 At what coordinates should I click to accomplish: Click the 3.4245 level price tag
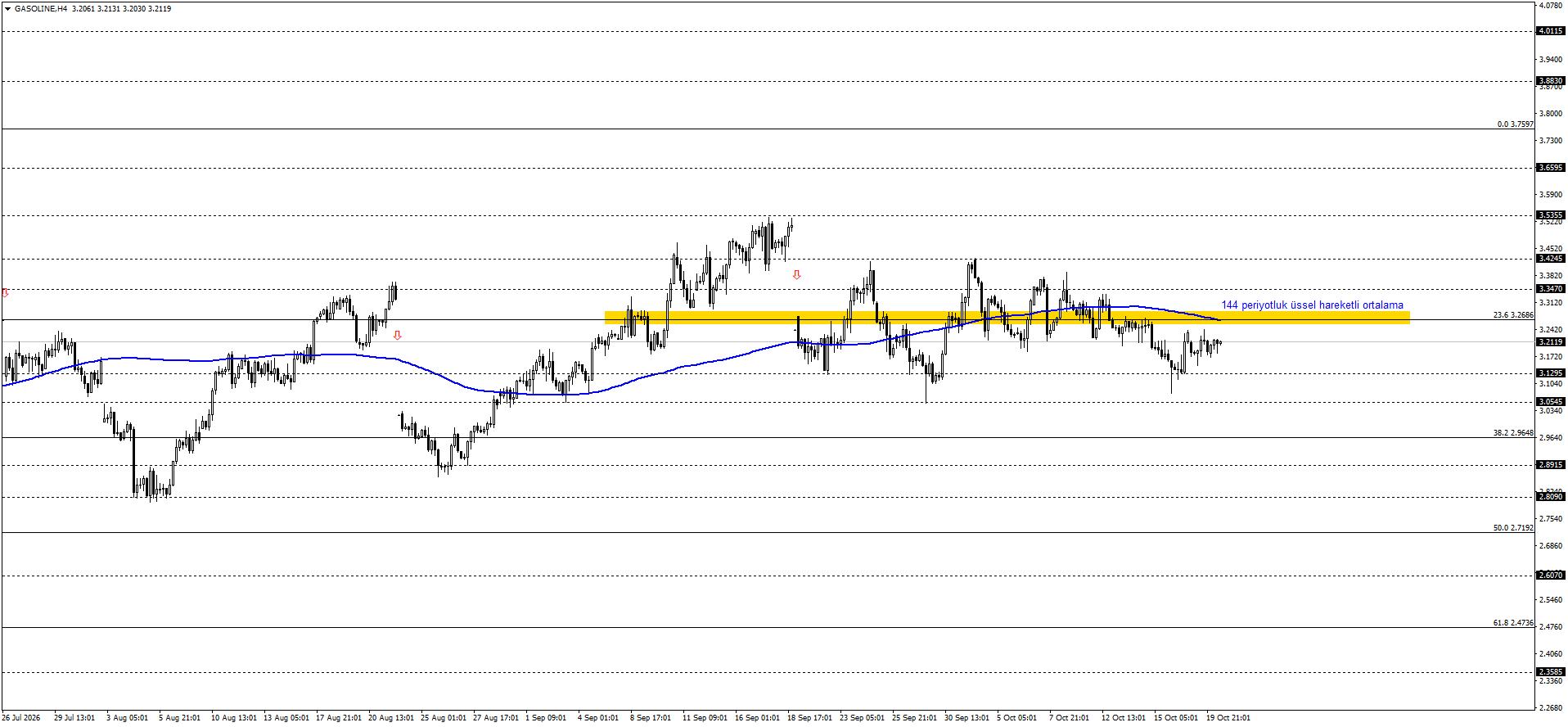coord(1551,259)
